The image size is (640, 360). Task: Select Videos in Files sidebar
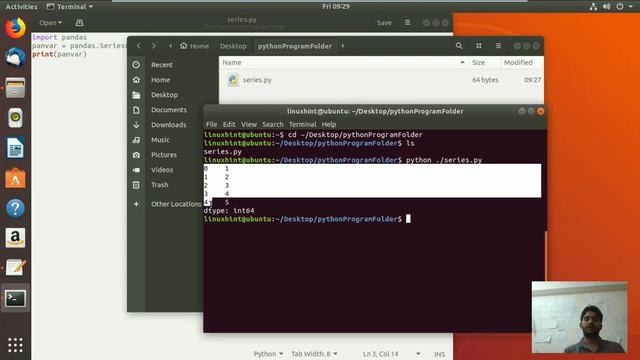[x=162, y=170]
